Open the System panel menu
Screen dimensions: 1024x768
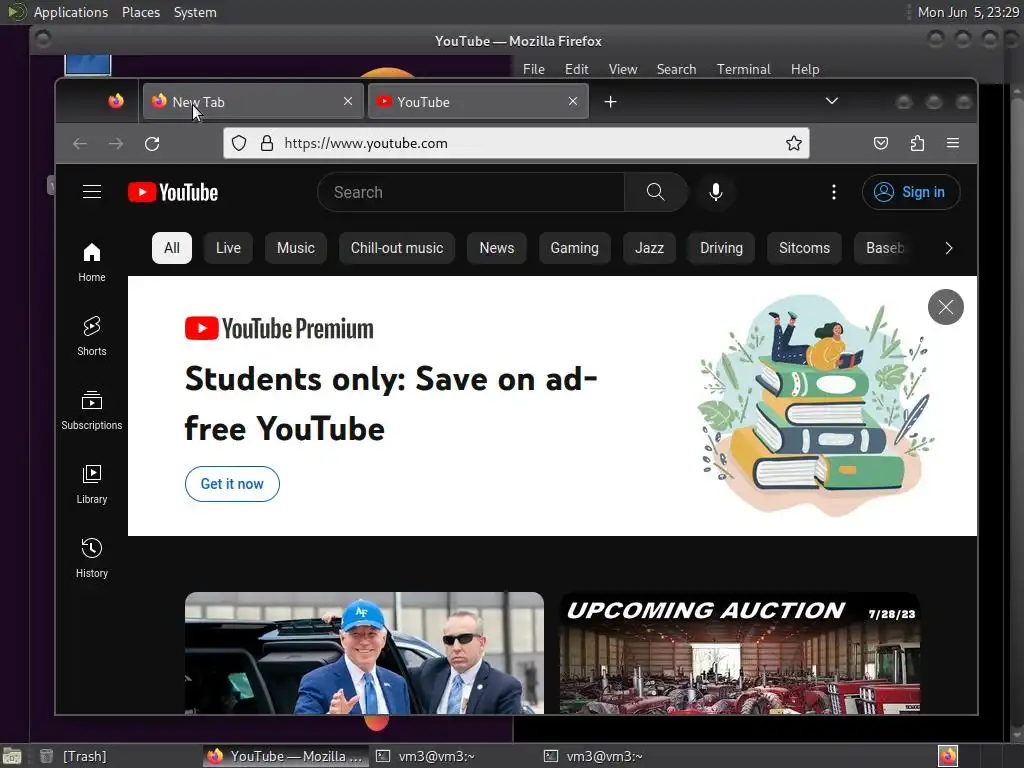click(195, 12)
